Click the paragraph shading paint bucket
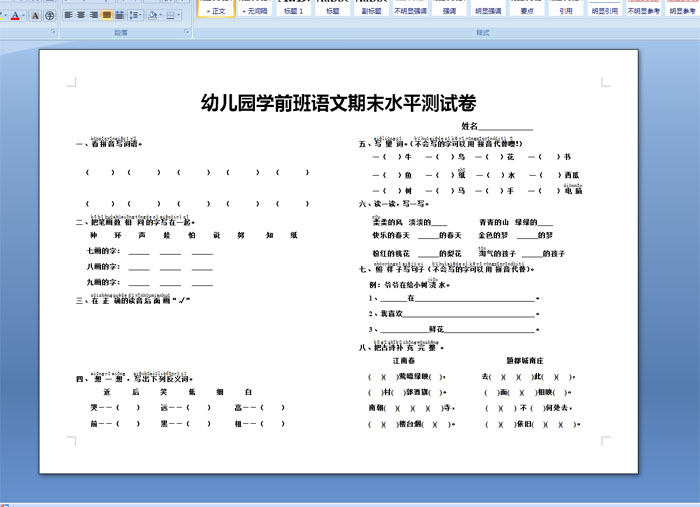 coord(152,15)
